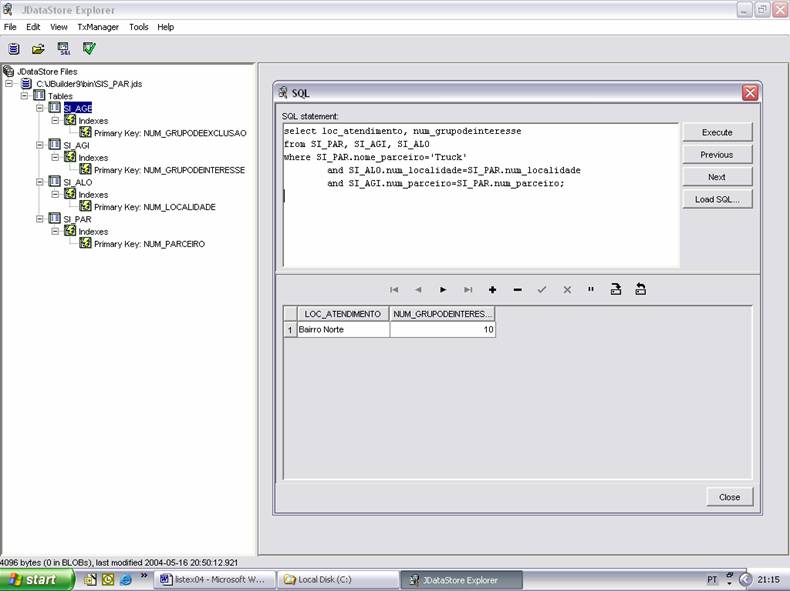Select Primary Key: NUM_GRUPODEINTERESSE item

169,170
